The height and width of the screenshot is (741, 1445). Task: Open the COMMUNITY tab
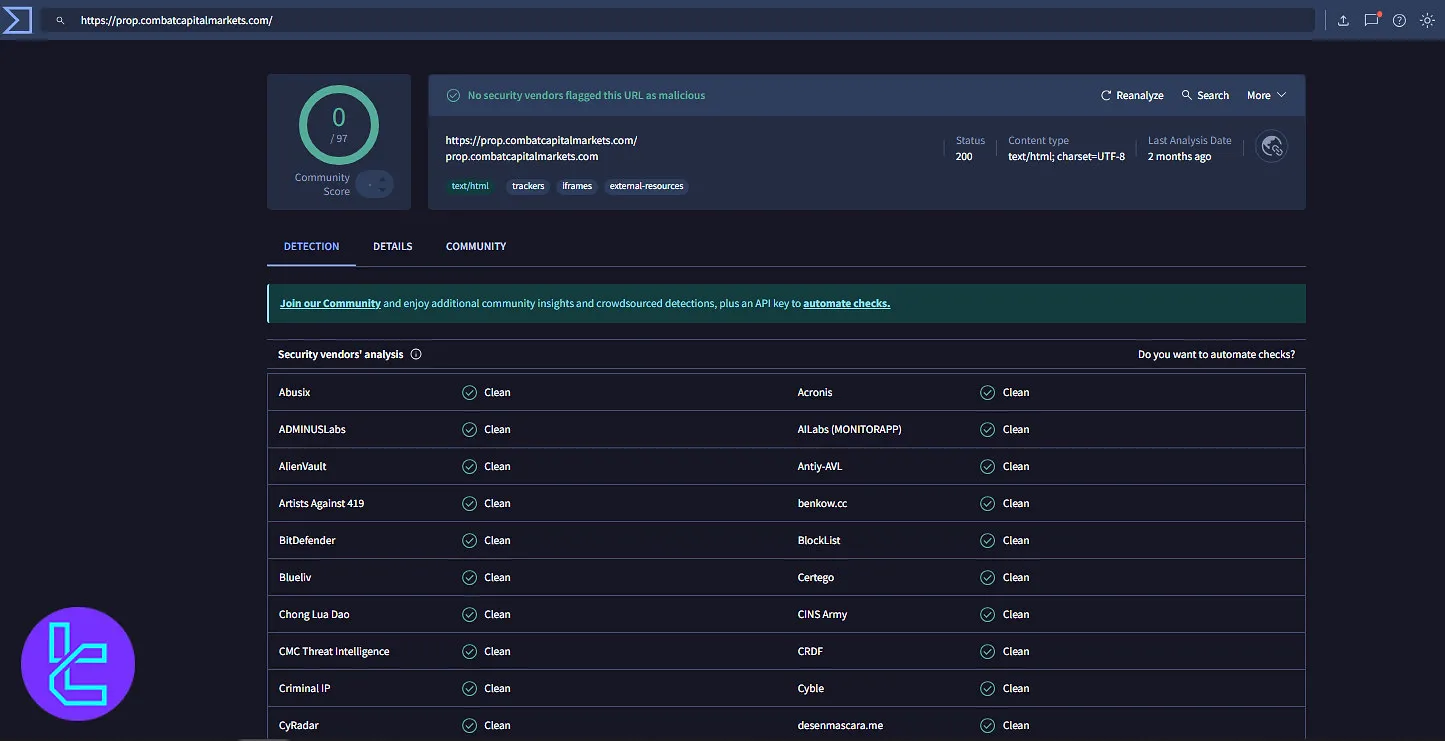pos(475,246)
